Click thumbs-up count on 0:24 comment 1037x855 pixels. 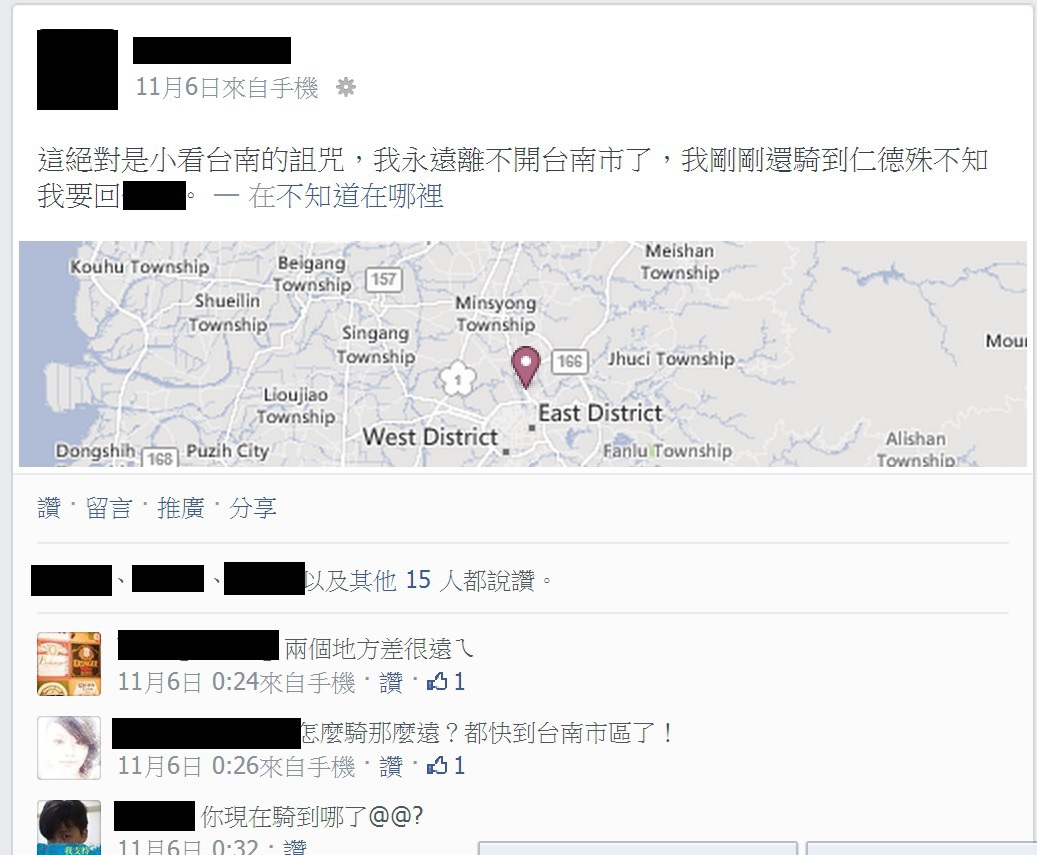pyautogui.click(x=446, y=682)
